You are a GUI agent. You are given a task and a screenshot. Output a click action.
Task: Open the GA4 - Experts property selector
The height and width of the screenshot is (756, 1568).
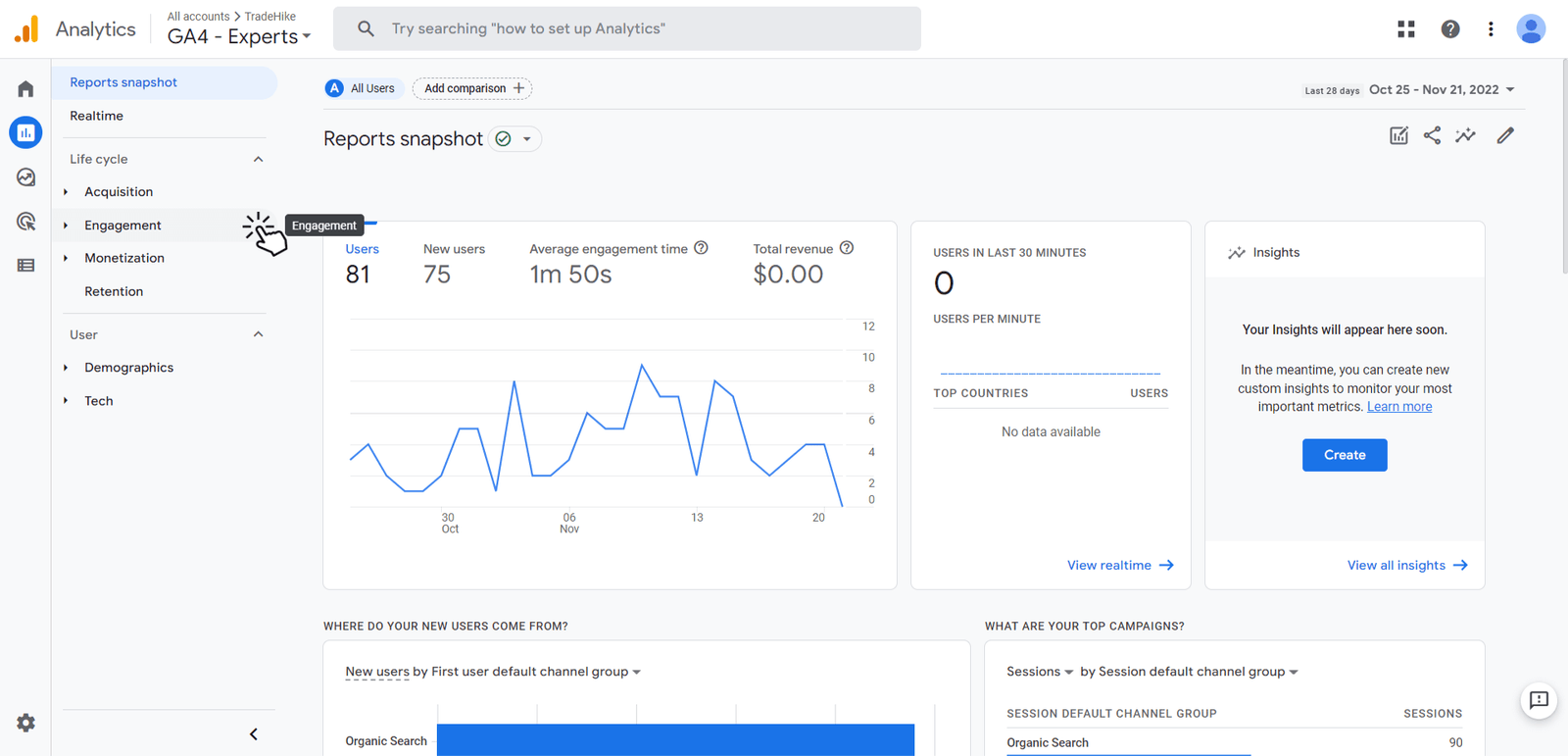coord(239,36)
